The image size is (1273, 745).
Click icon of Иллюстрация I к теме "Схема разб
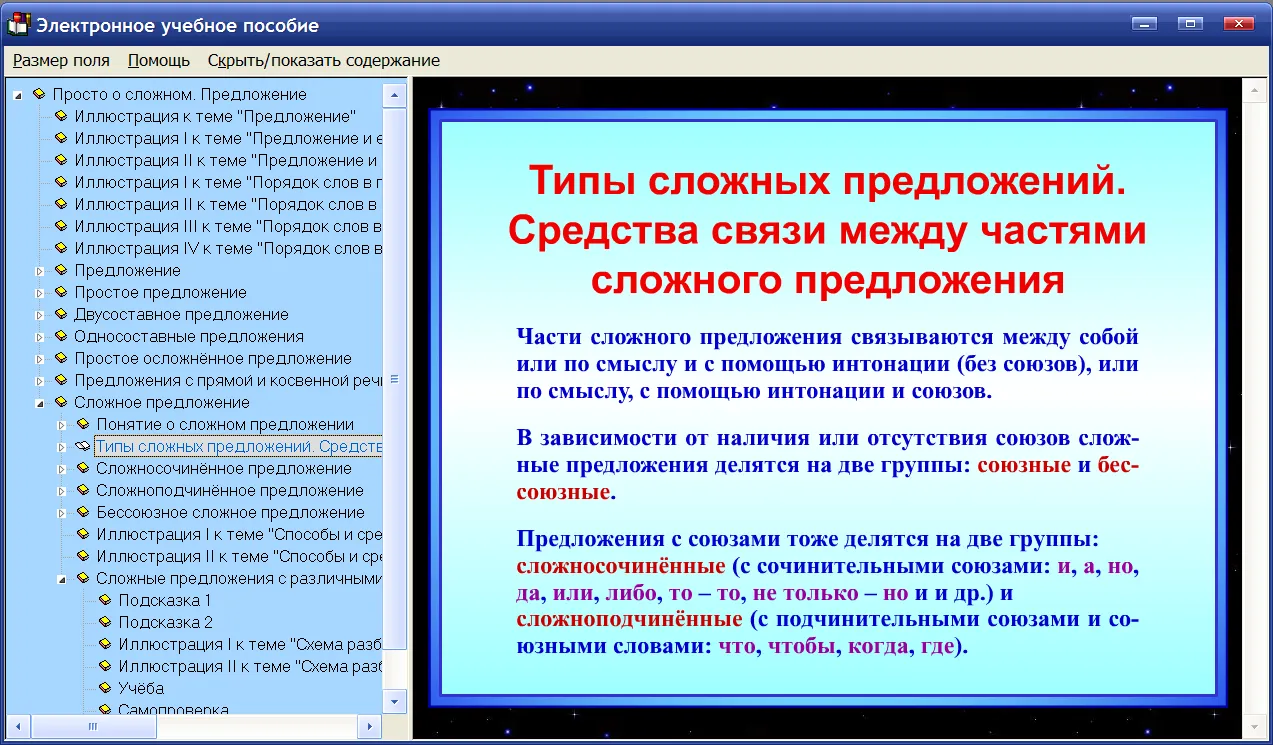tap(105, 644)
